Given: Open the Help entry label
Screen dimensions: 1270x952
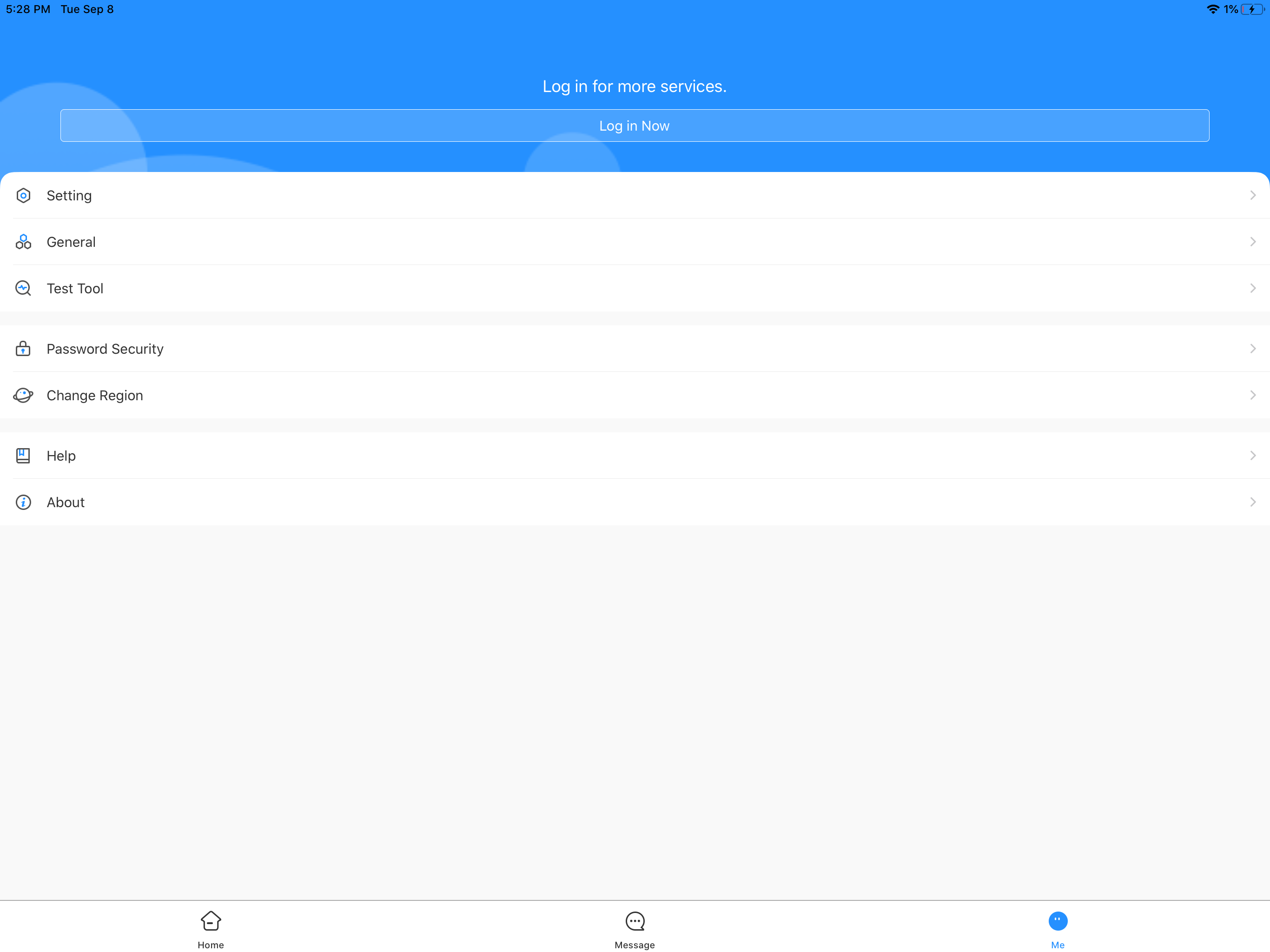Looking at the screenshot, I should 61,456.
